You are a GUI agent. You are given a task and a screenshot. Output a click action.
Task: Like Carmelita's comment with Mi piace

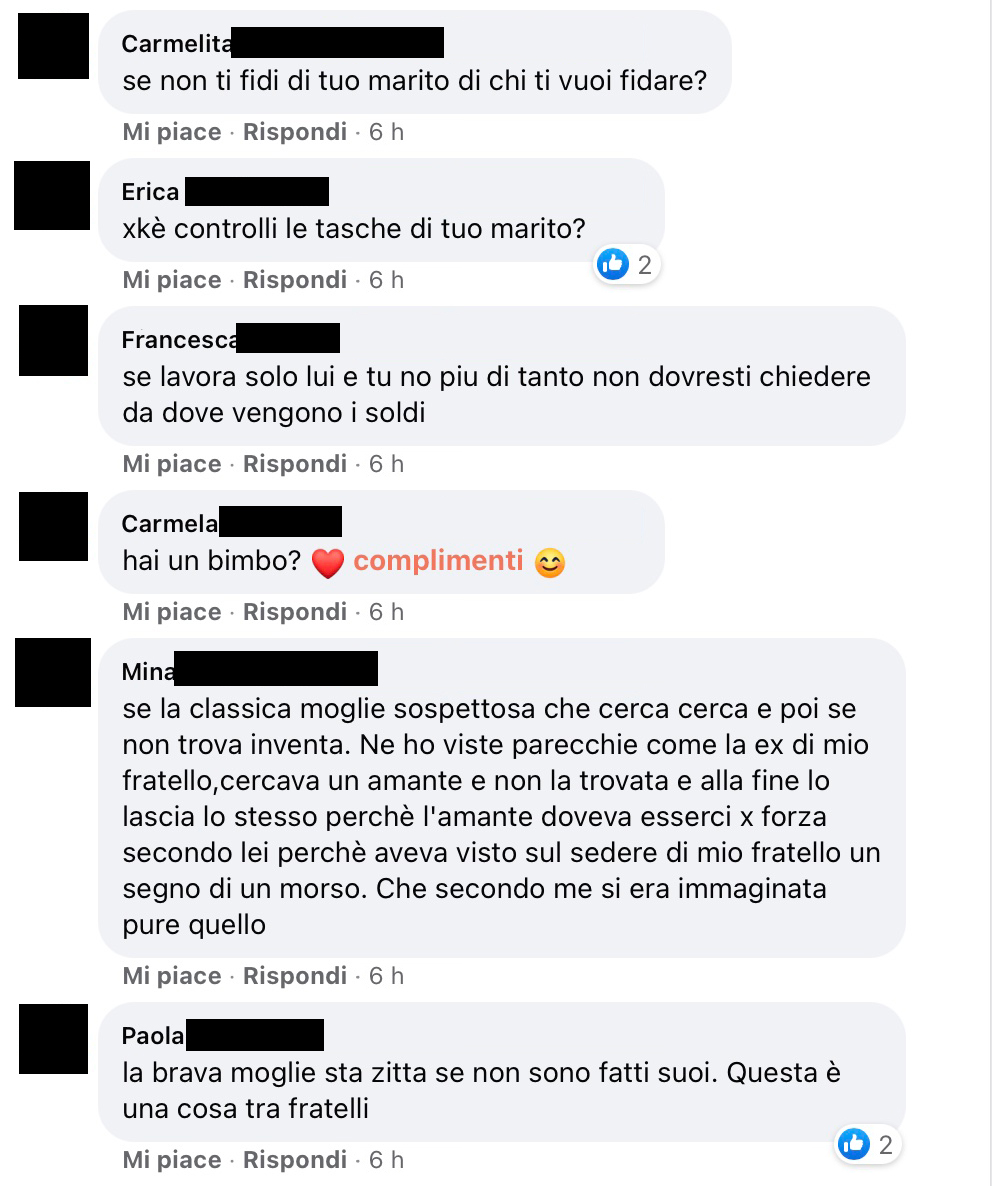tap(172, 132)
